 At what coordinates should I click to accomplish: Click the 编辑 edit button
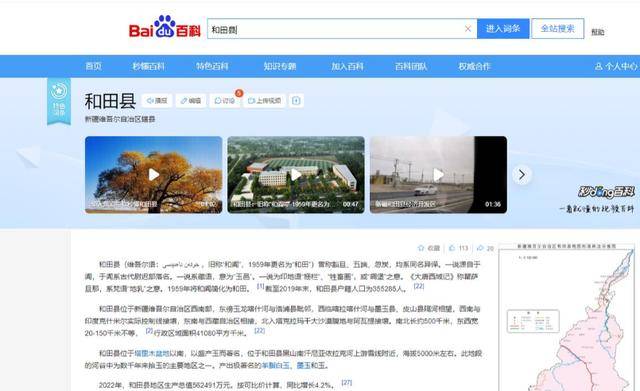point(191,100)
